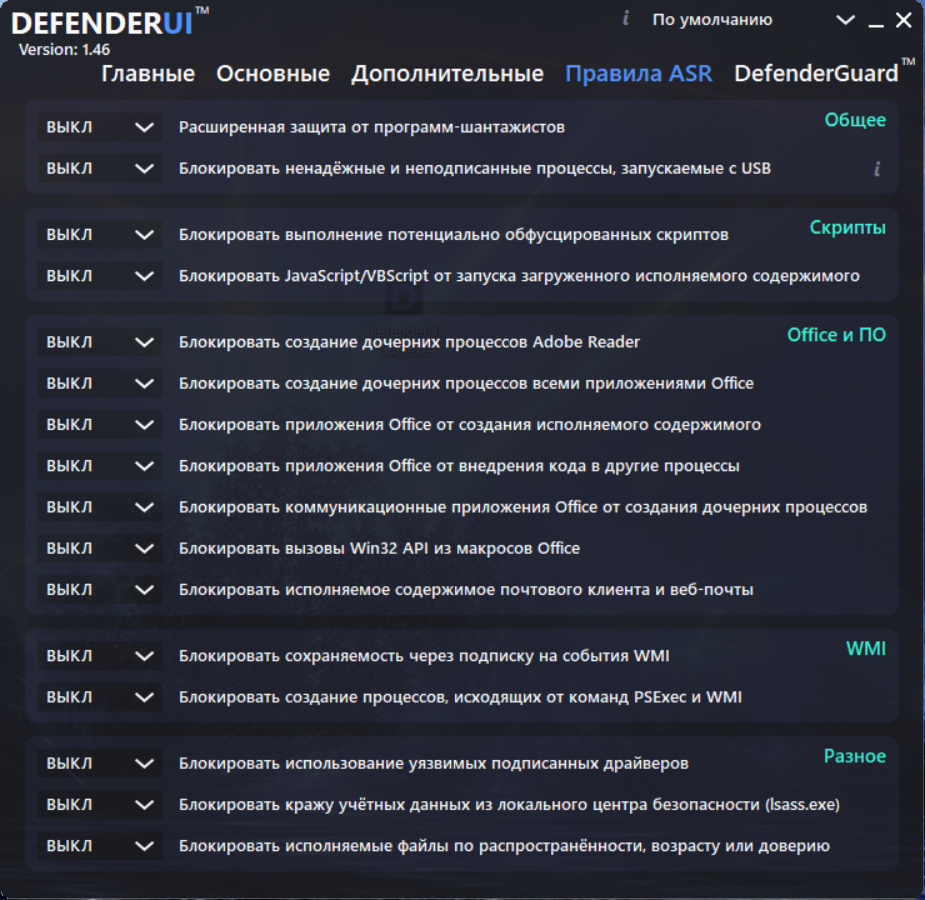Open dropdown for USB unsigned processes rule
925x900 pixels.
(100, 169)
